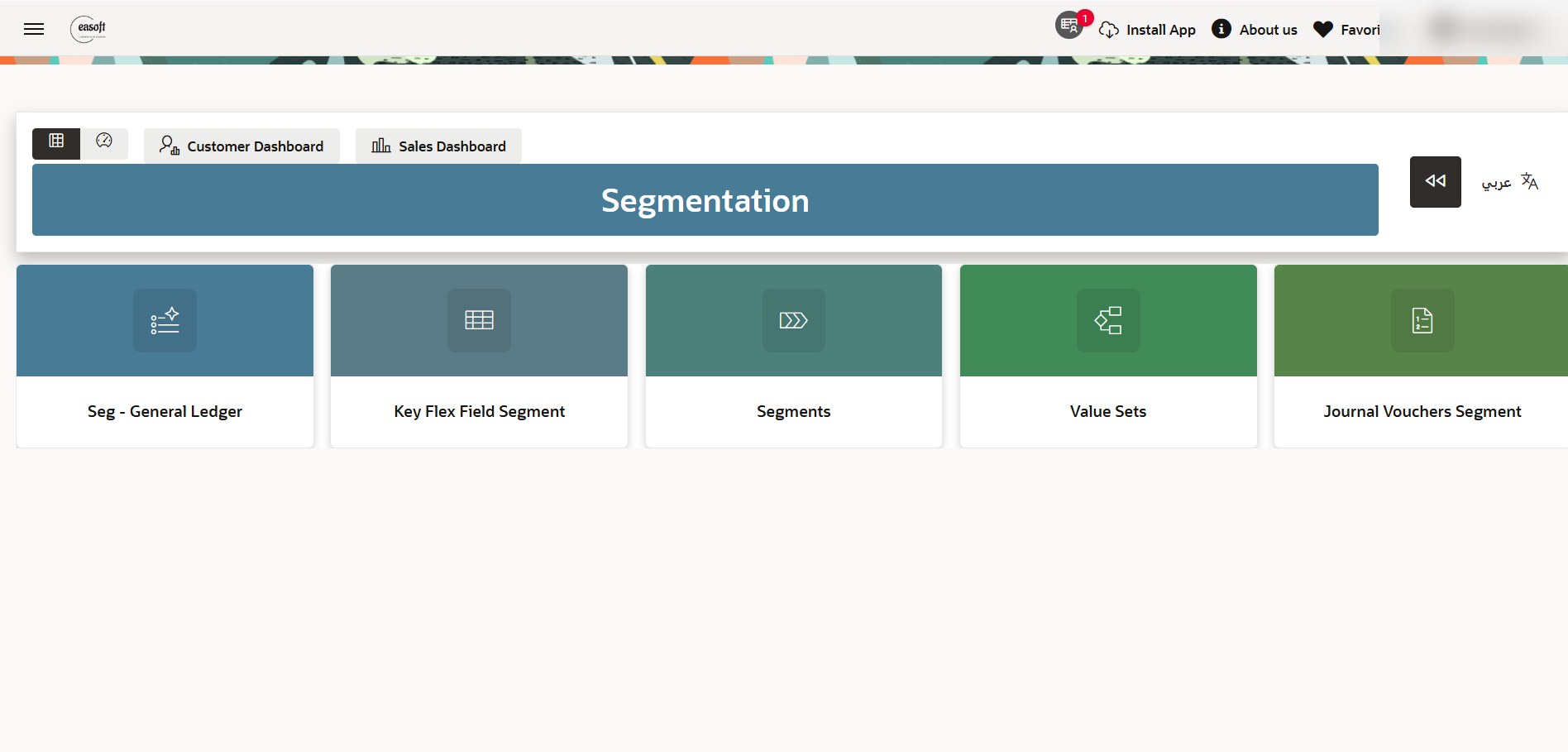Switch language to Arabic
This screenshot has width=1568, height=752.
tap(1496, 183)
